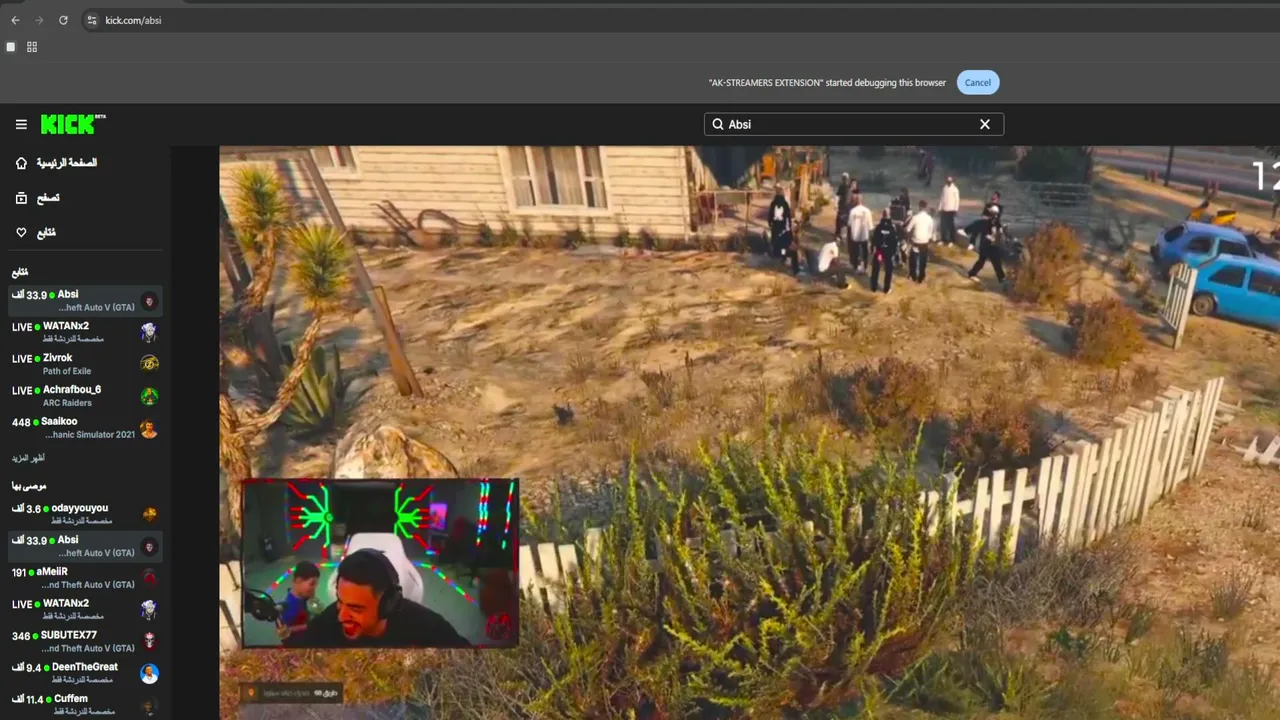The width and height of the screenshot is (1280, 720).
Task: Click the search magnifier icon
Action: coord(717,124)
